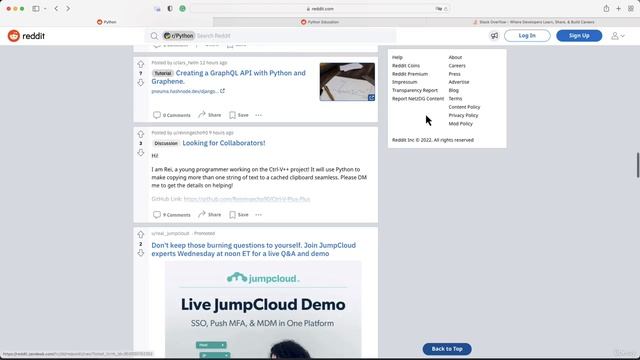Open 9 Comments on Collaborators post
This screenshot has height=360, width=640.
tap(172, 215)
